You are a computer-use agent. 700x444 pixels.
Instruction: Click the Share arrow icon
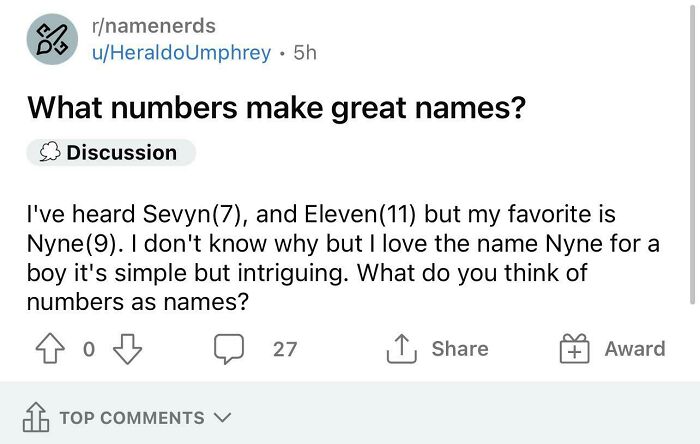click(402, 348)
